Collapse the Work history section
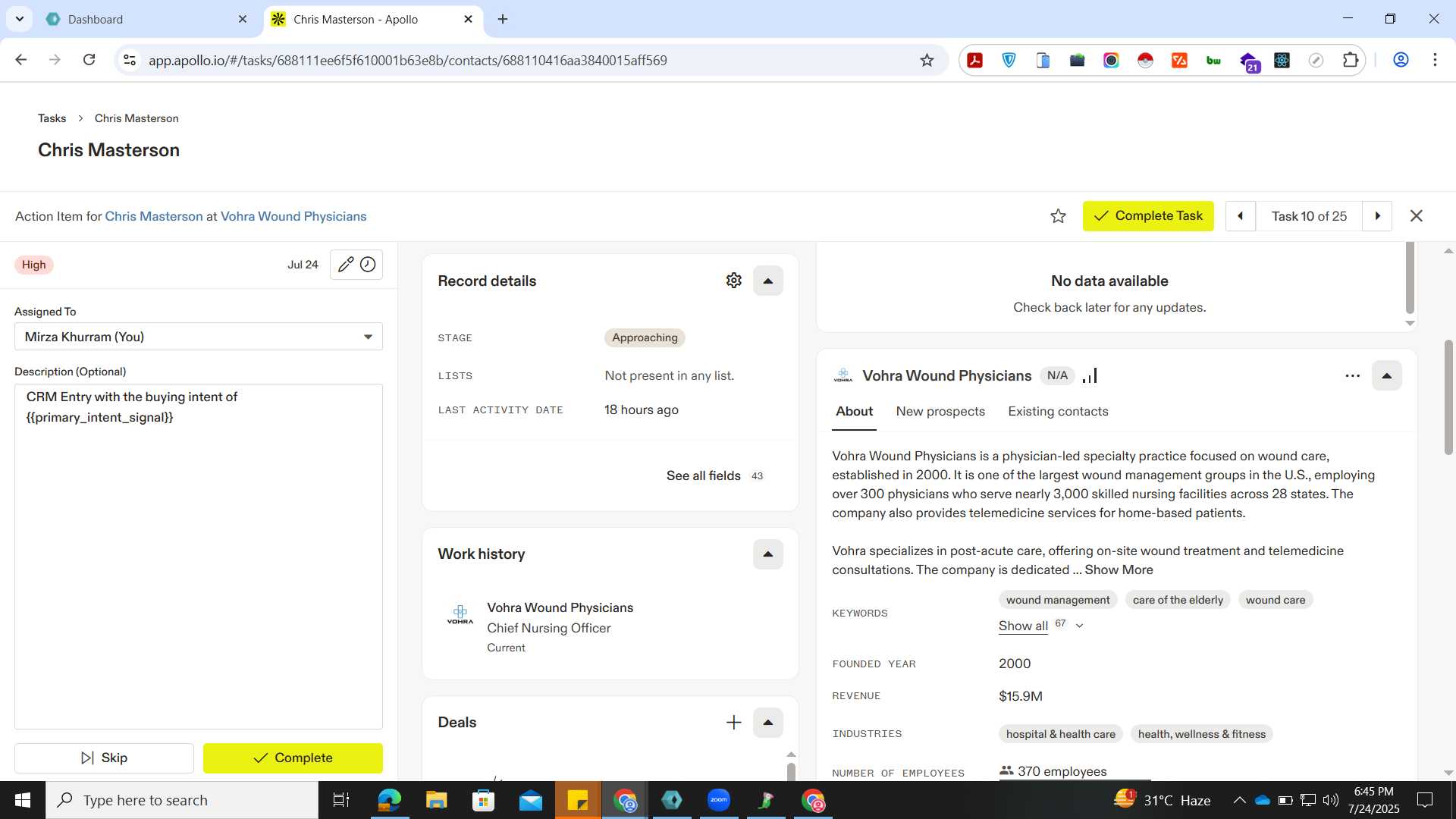This screenshot has height=819, width=1456. pos(767,554)
